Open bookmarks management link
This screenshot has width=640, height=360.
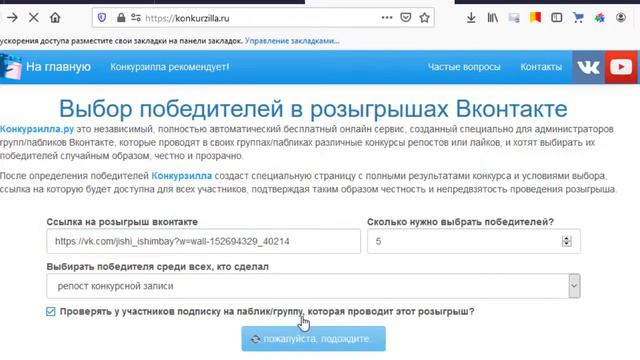pyautogui.click(x=292, y=41)
